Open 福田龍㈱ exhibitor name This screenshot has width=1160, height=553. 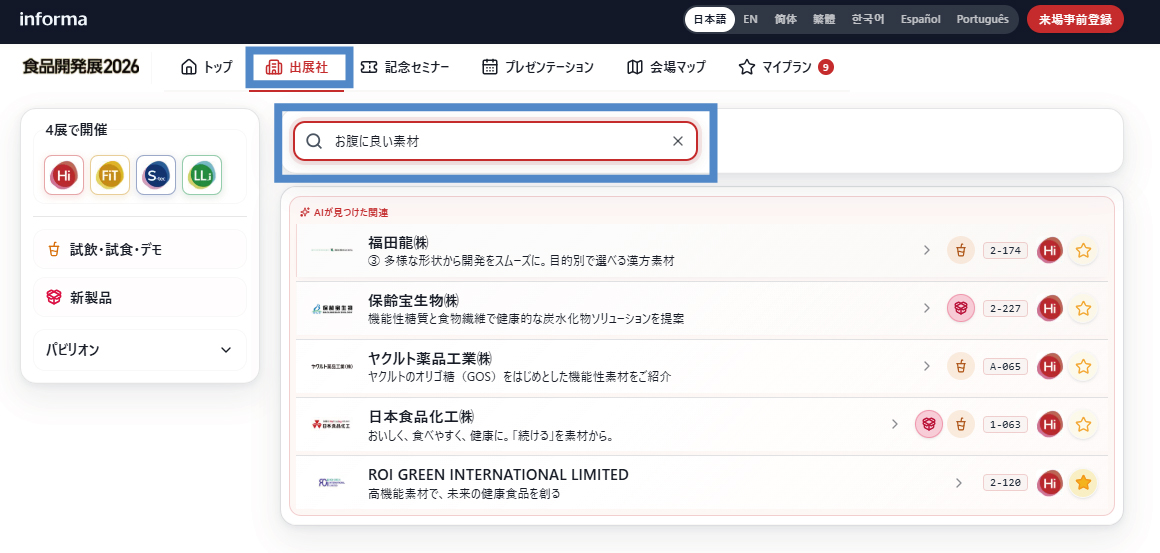(x=399, y=242)
